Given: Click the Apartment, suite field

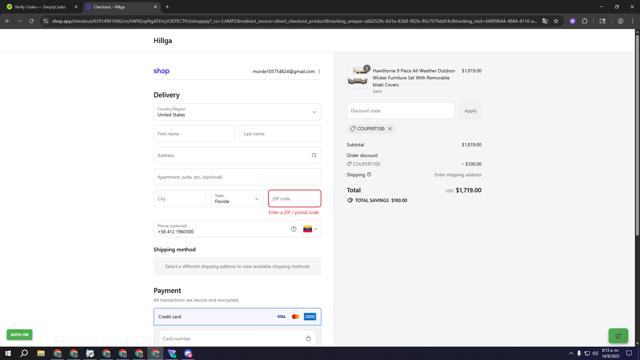Looking at the screenshot, I should click(237, 177).
